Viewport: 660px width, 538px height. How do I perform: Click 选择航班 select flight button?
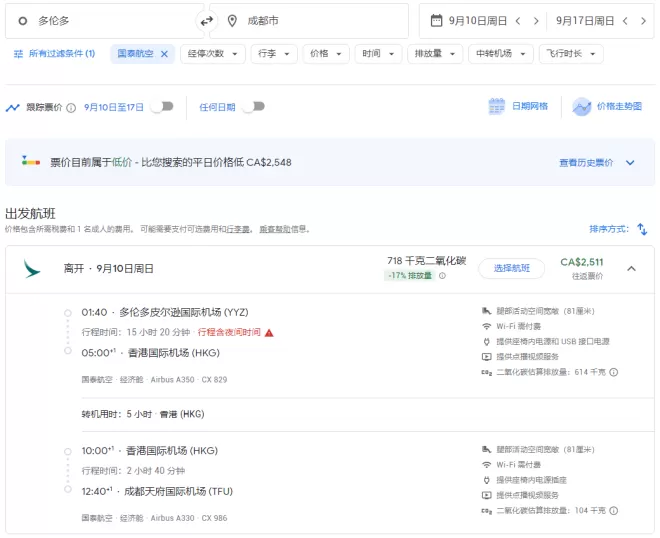[511, 268]
